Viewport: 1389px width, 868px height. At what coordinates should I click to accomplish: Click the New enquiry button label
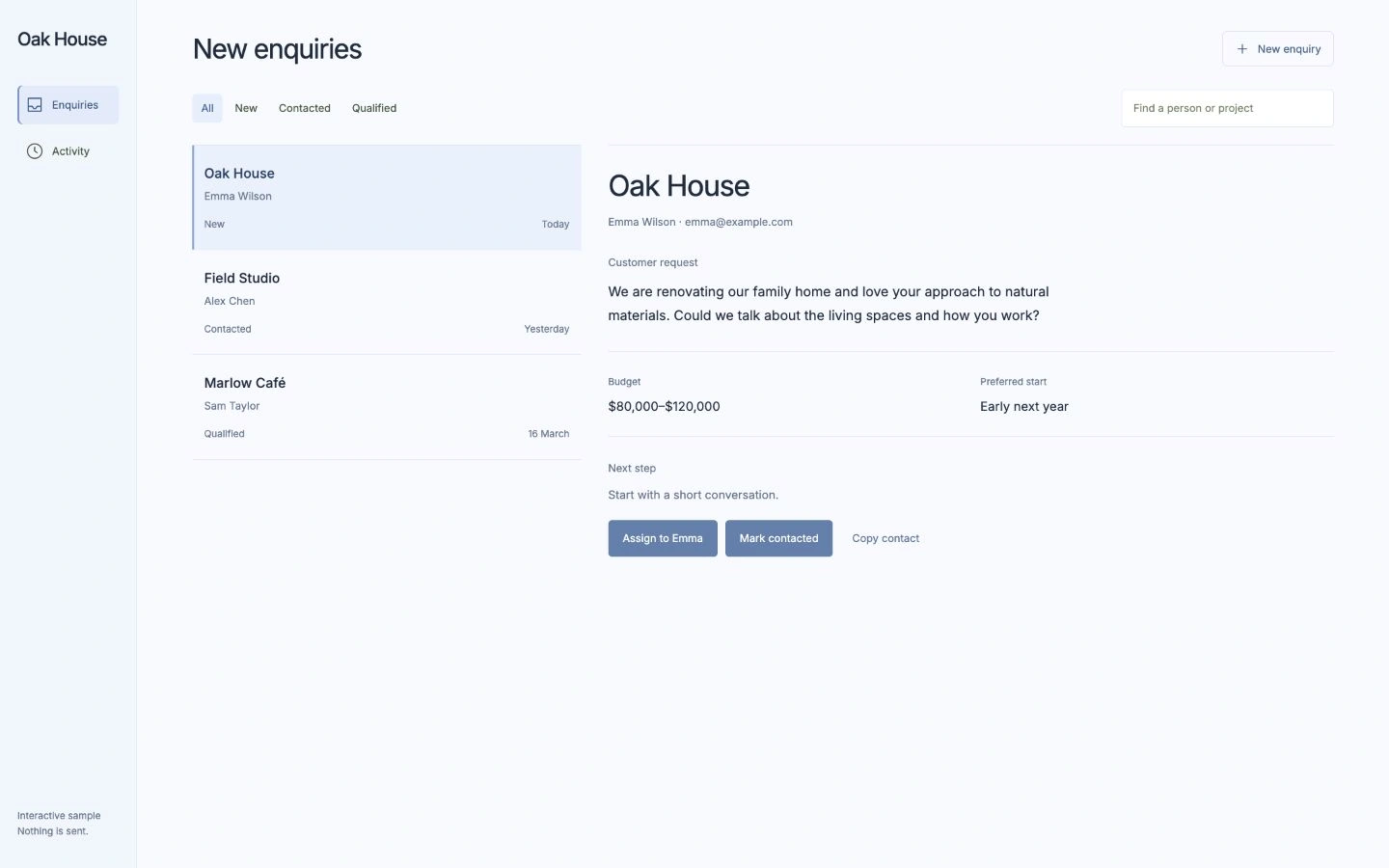[x=1289, y=49]
